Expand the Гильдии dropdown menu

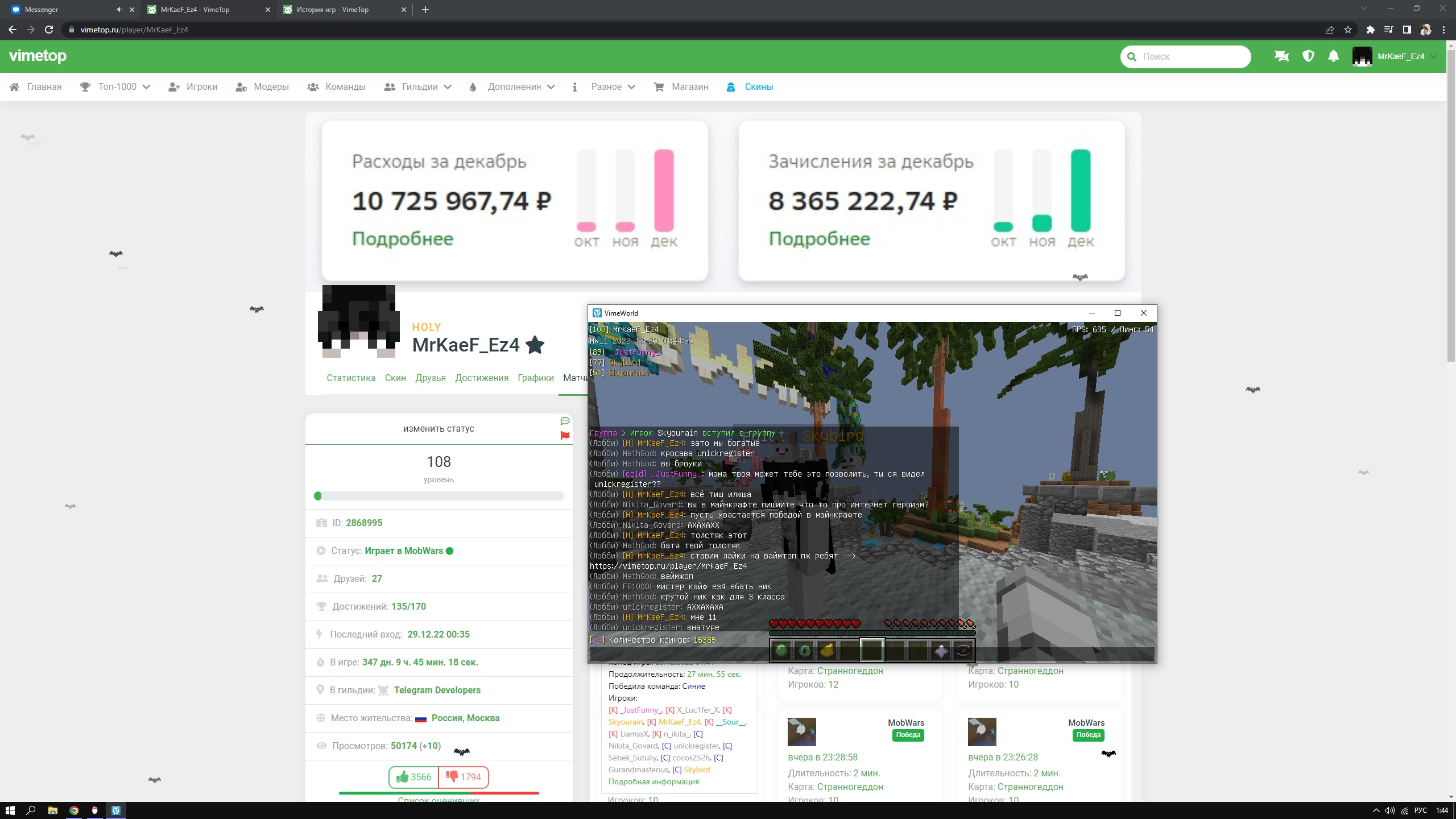[x=419, y=87]
